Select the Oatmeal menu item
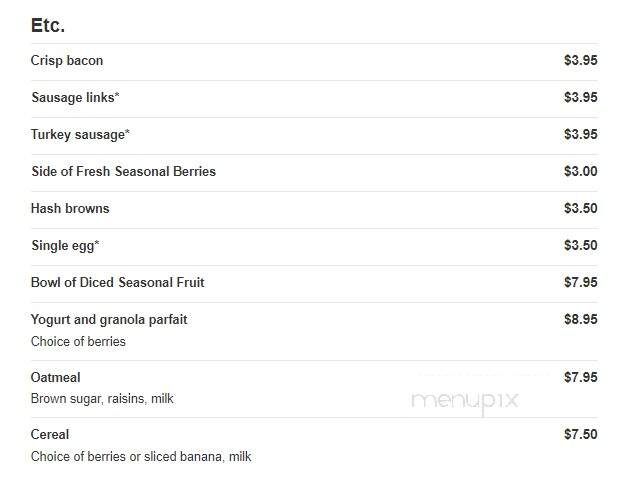This screenshot has width=644, height=483. tap(55, 377)
